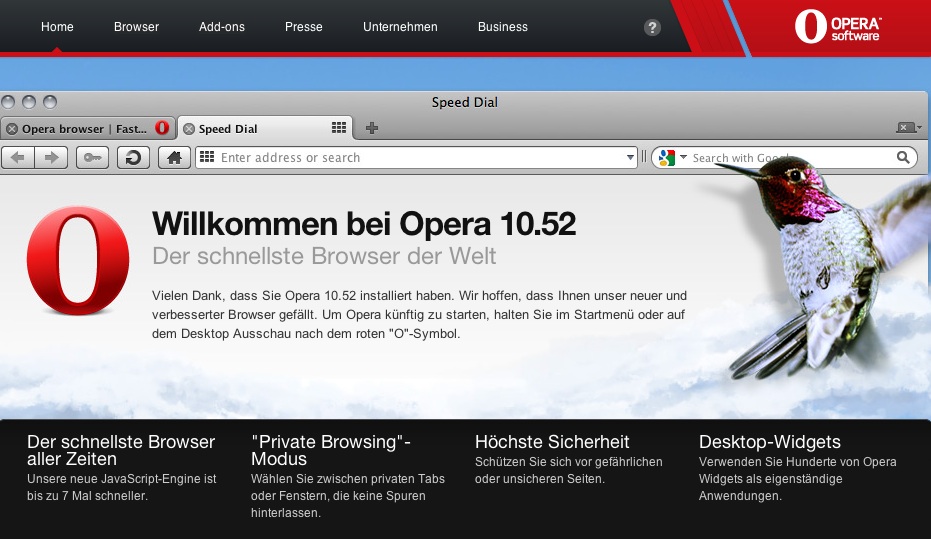Add a new tab with plus button
Viewport: 931px width, 539px height.
372,128
